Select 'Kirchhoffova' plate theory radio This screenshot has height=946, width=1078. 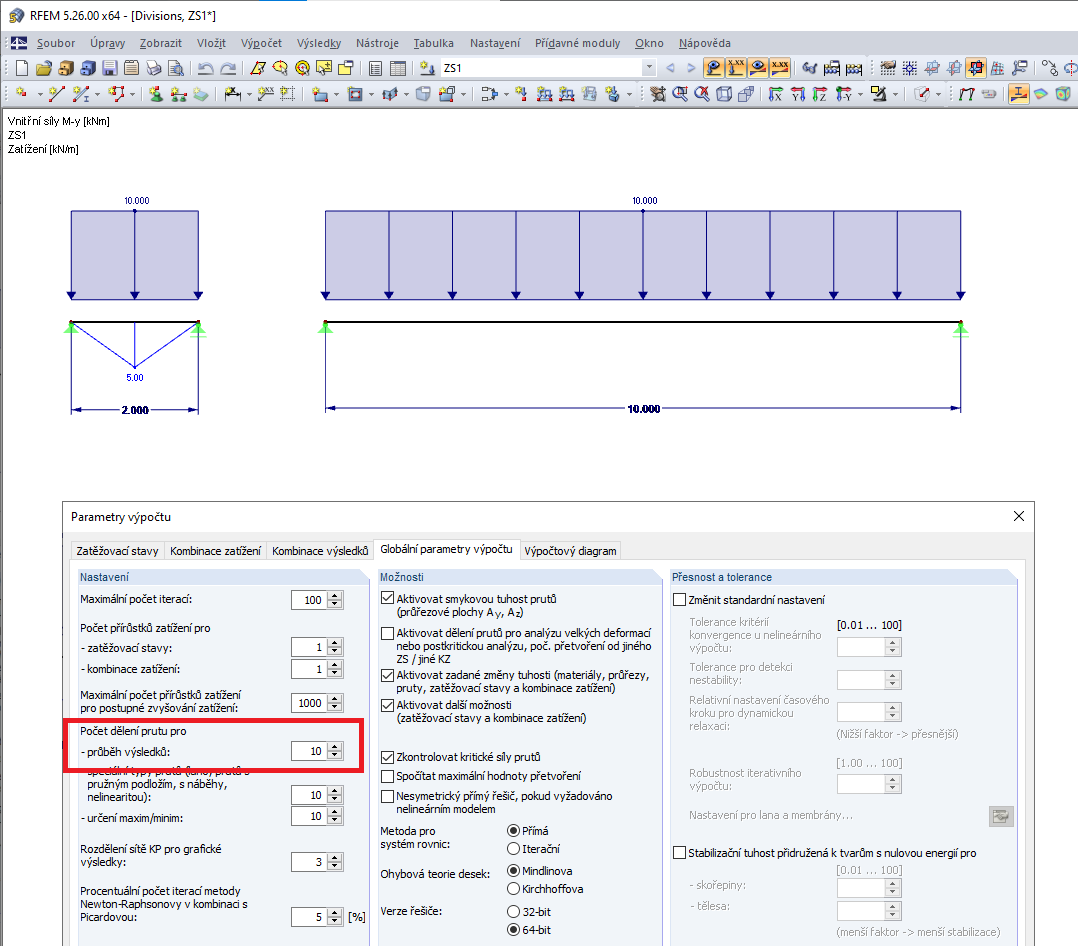(513, 889)
